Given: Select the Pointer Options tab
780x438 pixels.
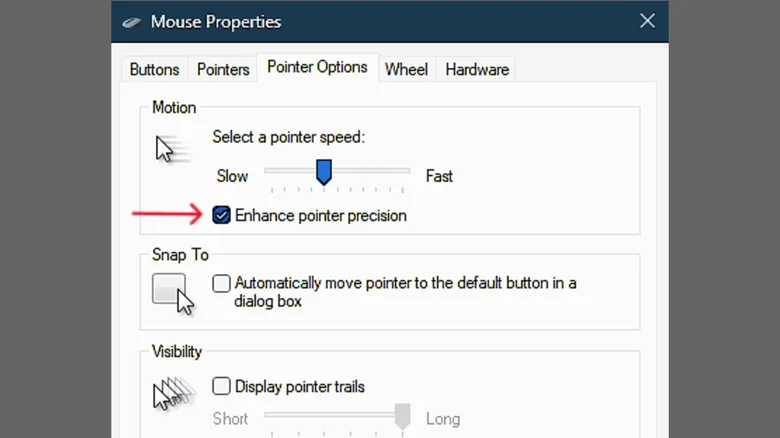Looking at the screenshot, I should click(317, 67).
